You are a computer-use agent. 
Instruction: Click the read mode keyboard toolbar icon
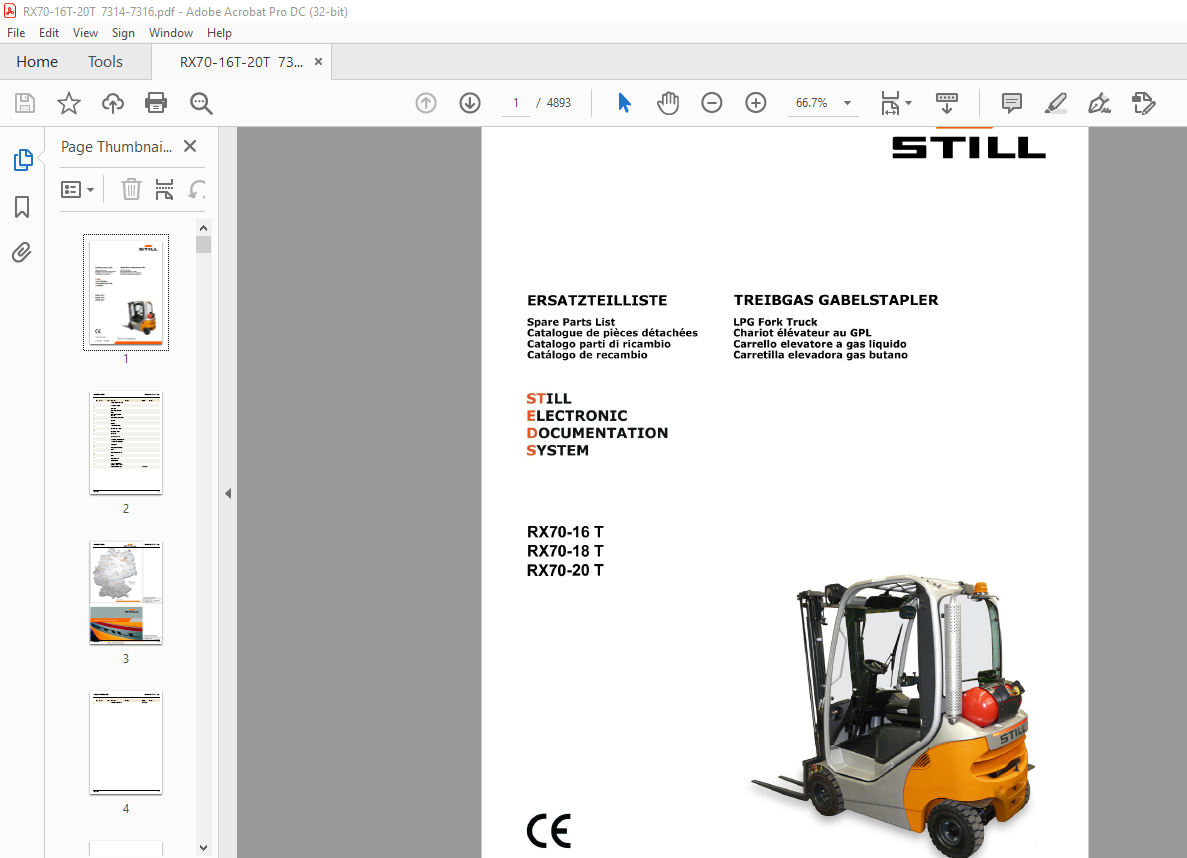(947, 103)
